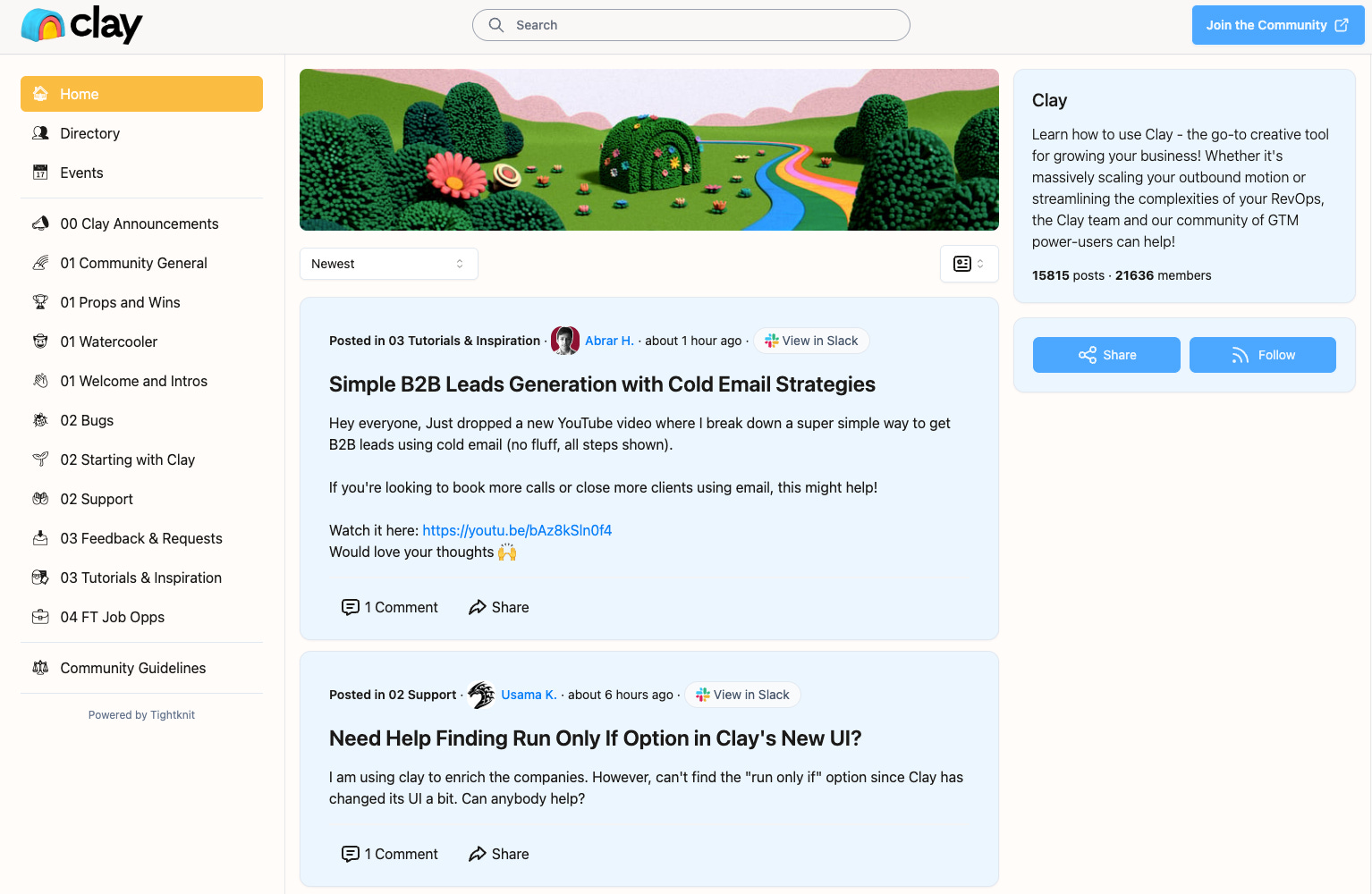Click the scales icon for Community Guidelines

(x=40, y=668)
